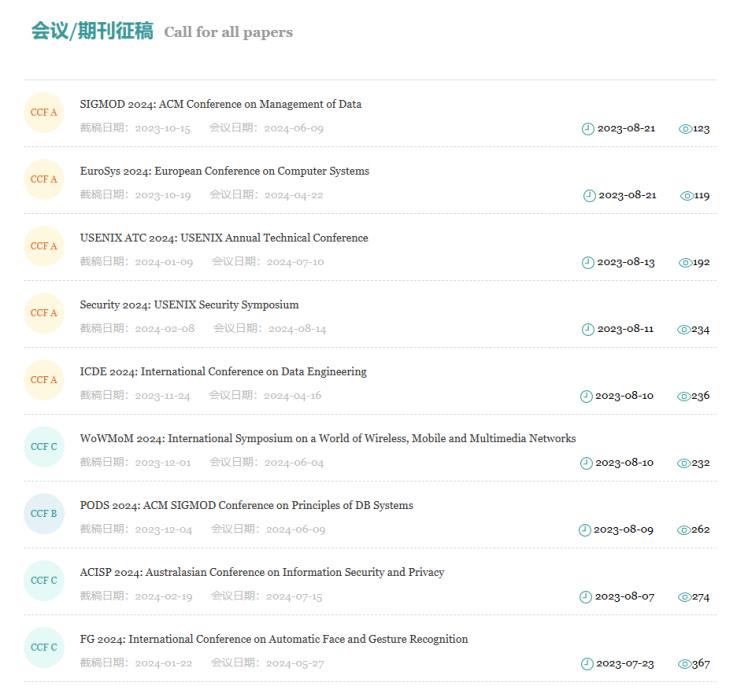Open SIGMOD 2024 conference link
The image size is (737, 690).
coord(220,104)
